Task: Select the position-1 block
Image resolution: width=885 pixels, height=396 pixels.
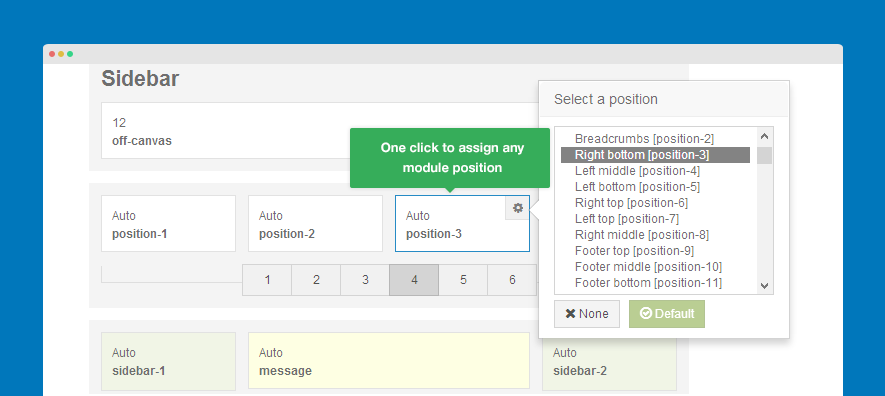Action: point(168,223)
